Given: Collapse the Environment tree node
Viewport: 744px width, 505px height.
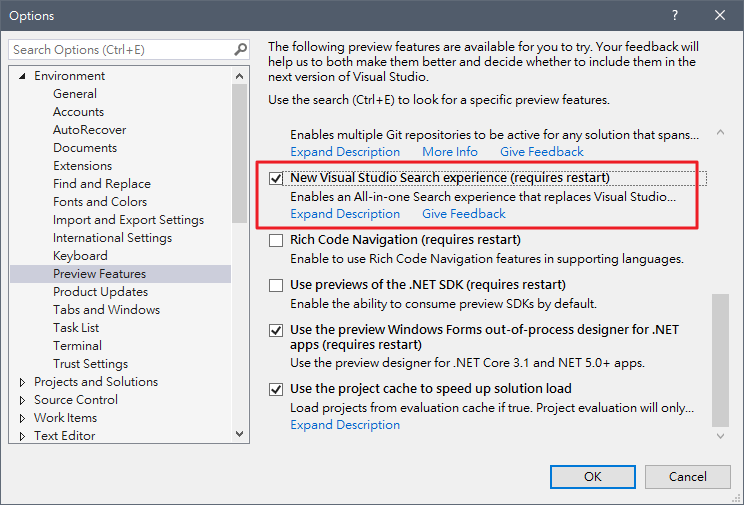Looking at the screenshot, I should [22, 76].
